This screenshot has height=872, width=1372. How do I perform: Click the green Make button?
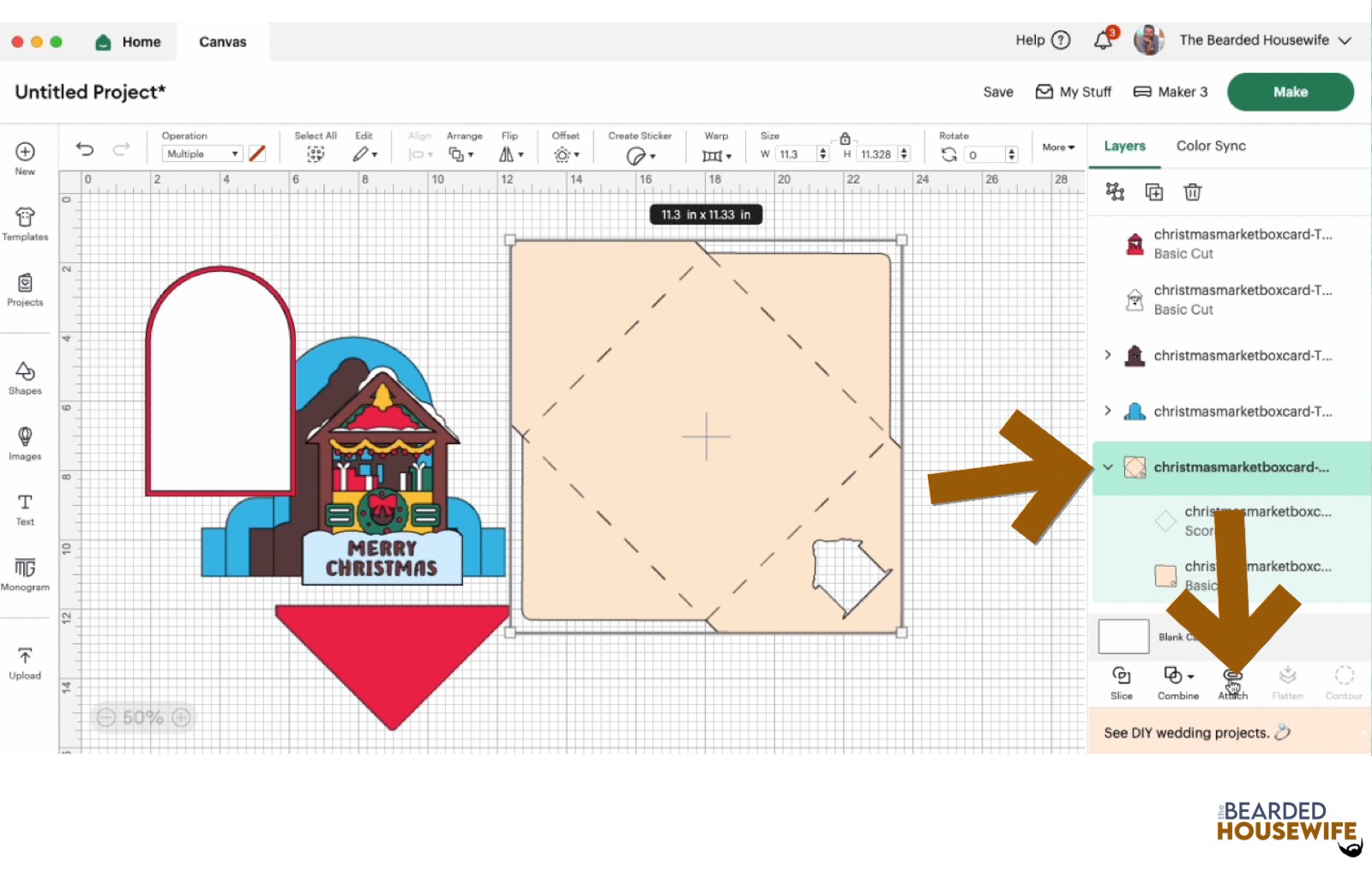(x=1291, y=92)
